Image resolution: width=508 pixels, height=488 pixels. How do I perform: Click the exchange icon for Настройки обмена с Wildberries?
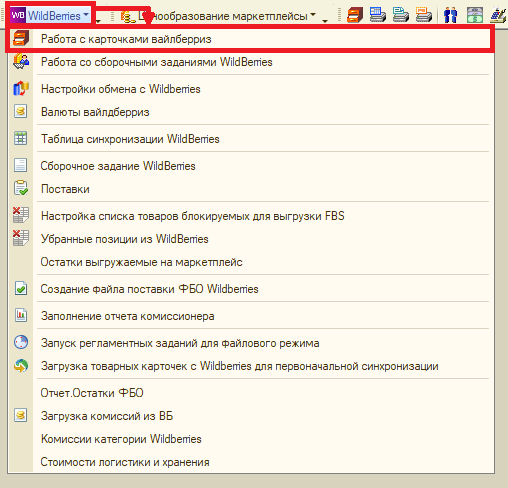21,89
